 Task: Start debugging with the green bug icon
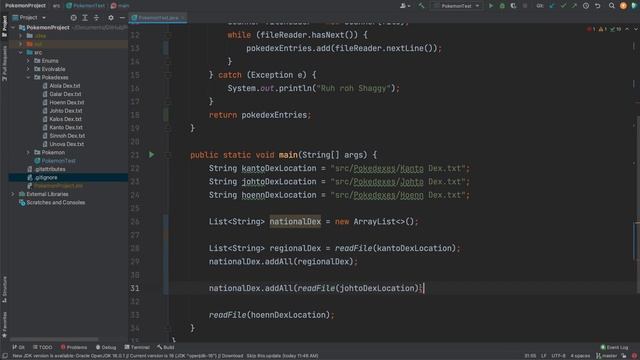tap(502, 6)
